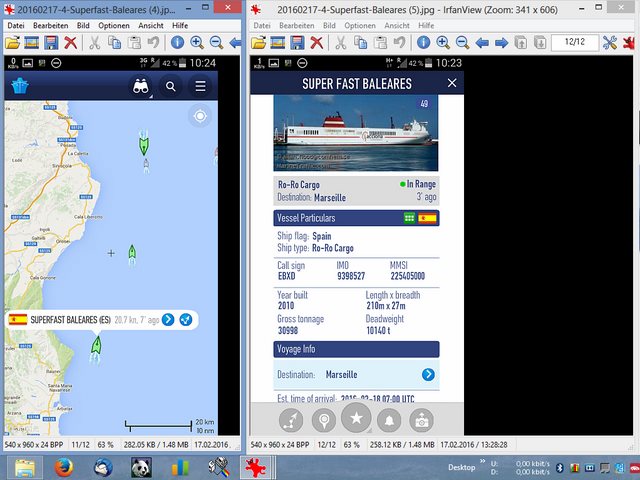
Task: Click Information icon in left IrfanView window
Action: click(x=177, y=42)
